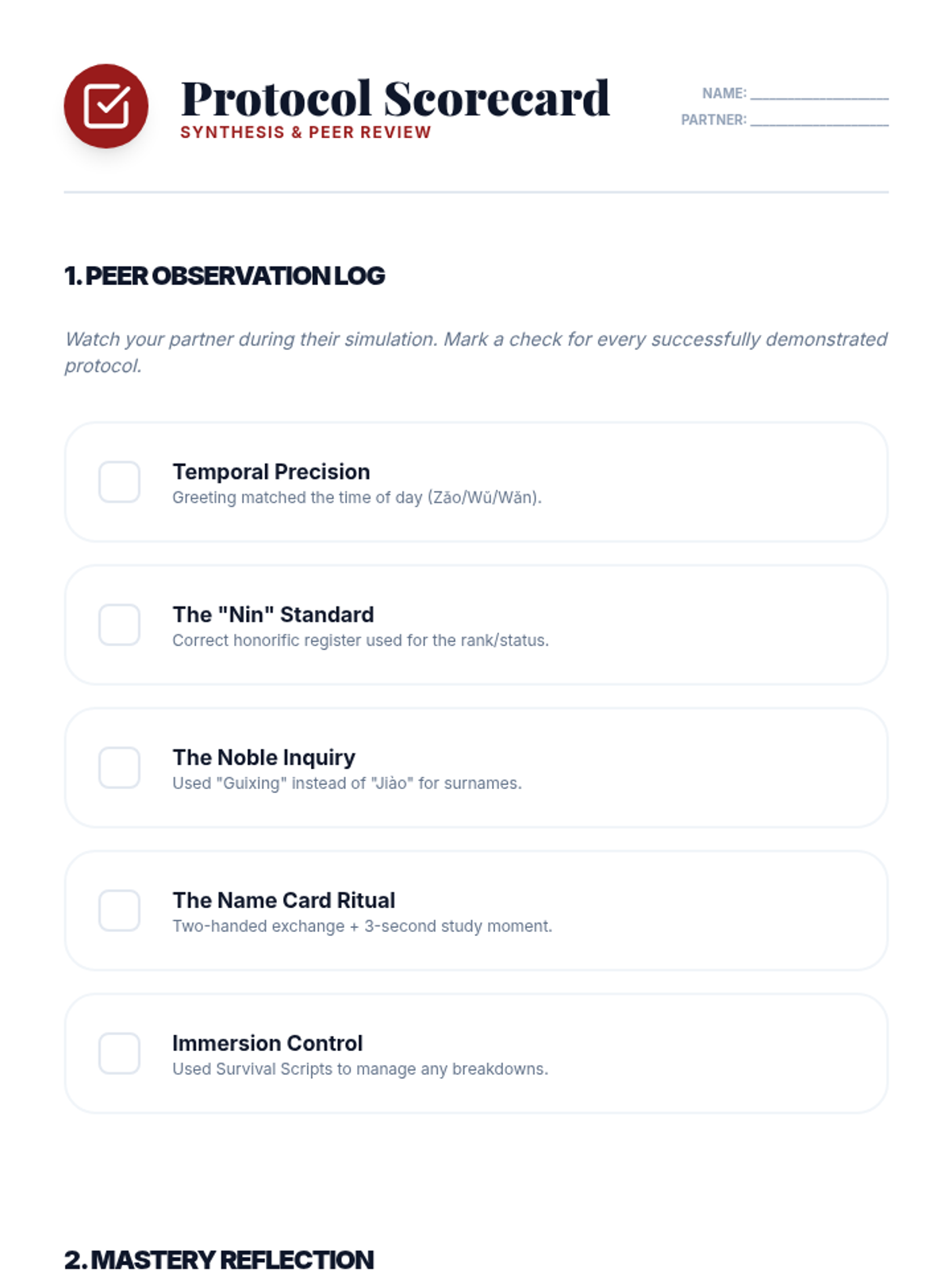
Task: Check The Name Card Ritual box
Action: tap(119, 910)
